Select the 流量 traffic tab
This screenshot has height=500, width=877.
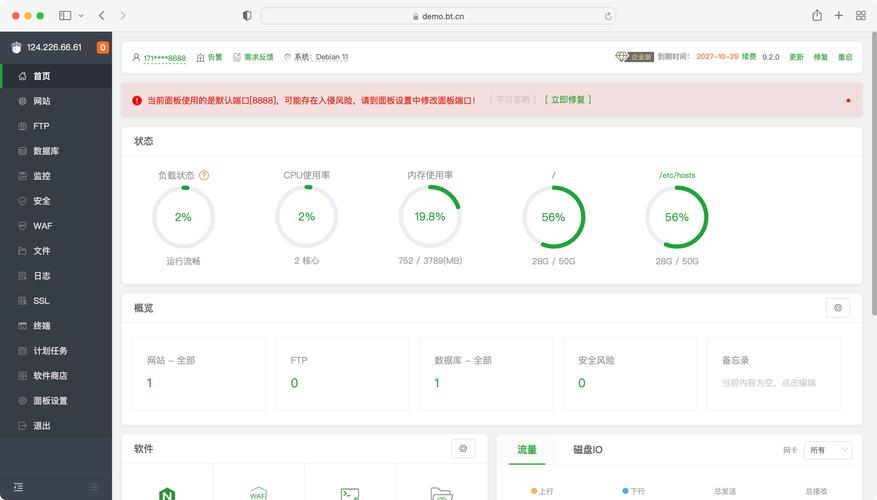point(527,450)
